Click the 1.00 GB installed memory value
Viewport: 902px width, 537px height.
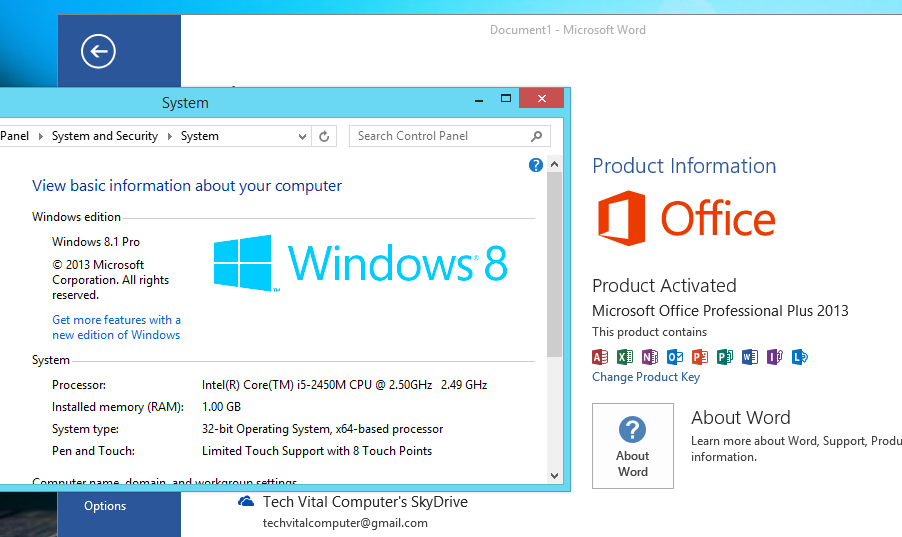click(x=221, y=407)
